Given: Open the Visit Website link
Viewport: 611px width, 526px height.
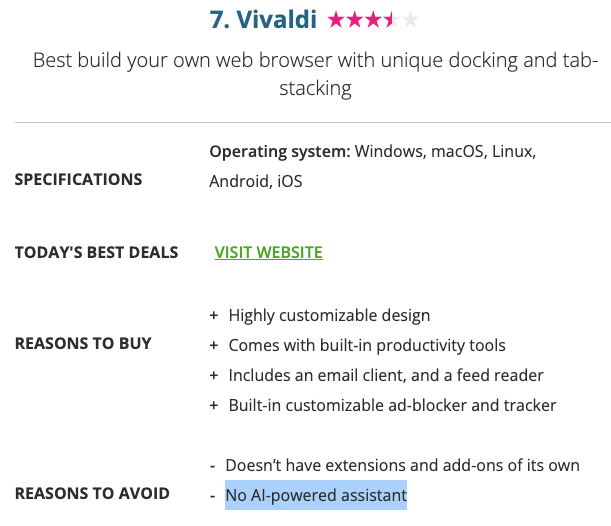Looking at the screenshot, I should click(x=268, y=252).
